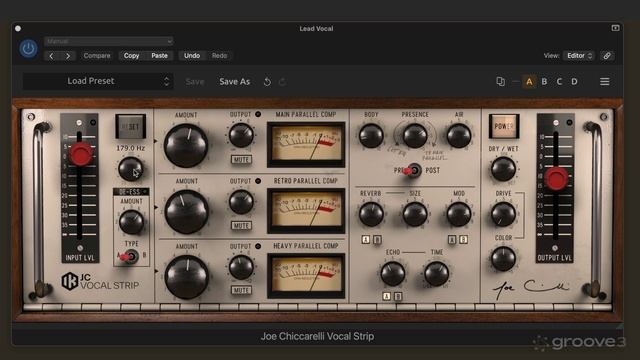
Task: Click the red Output LVL fader
Action: (x=556, y=178)
